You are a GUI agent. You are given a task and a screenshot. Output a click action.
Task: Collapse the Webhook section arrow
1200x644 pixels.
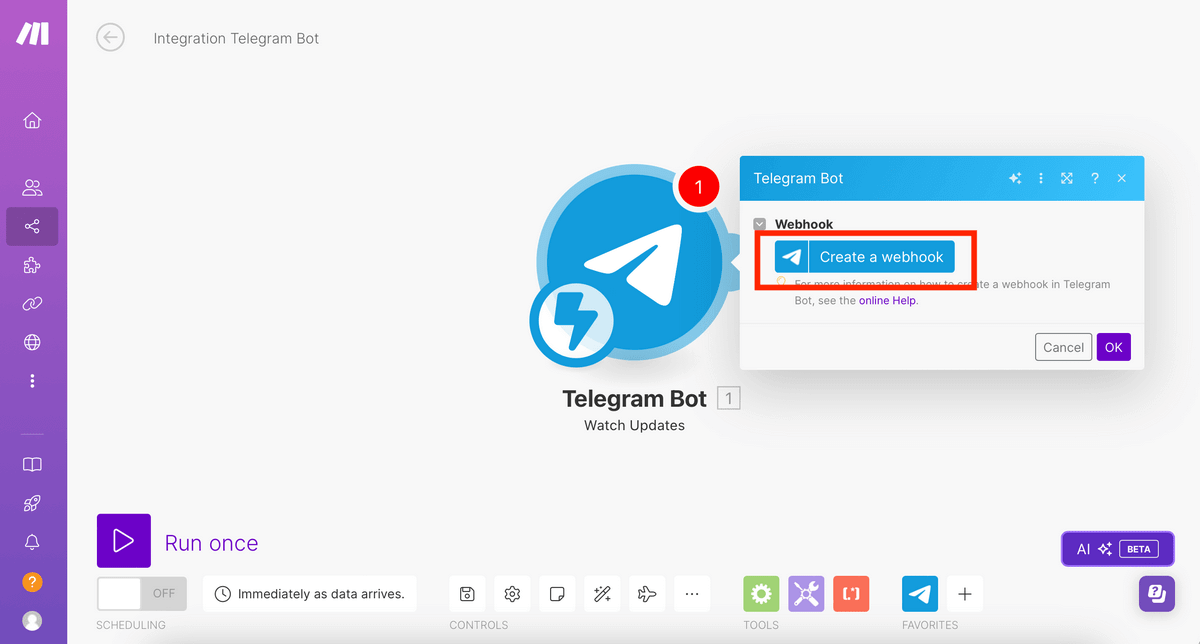760,224
